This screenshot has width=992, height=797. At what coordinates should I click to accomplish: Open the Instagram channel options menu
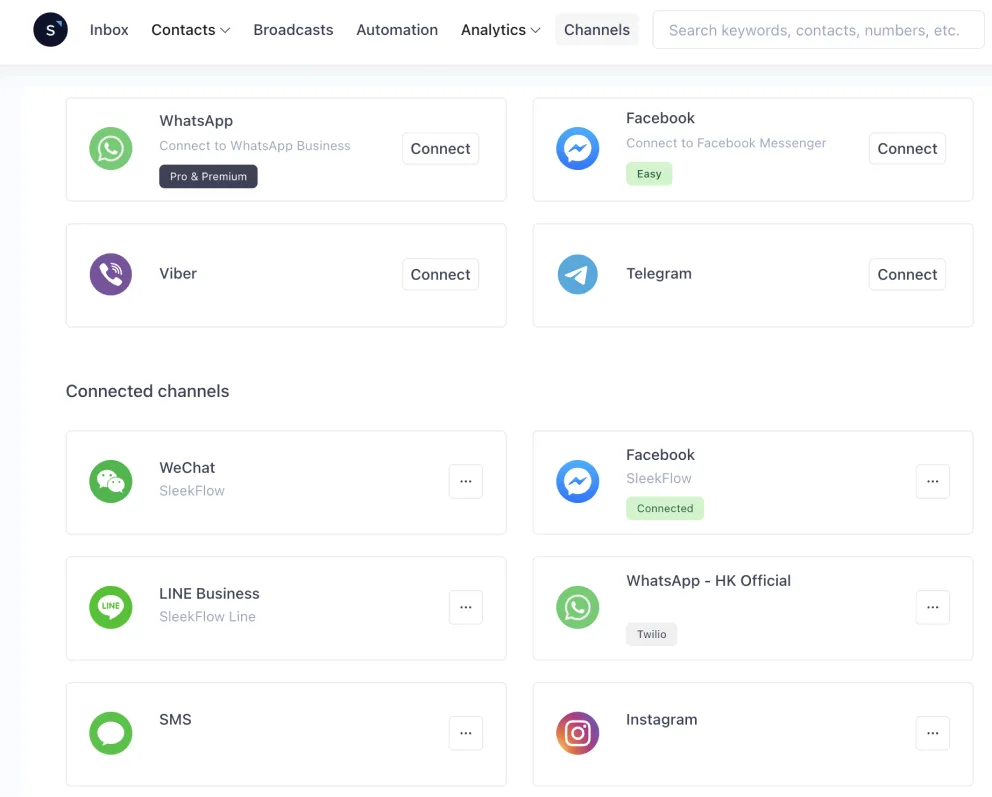[x=932, y=733]
